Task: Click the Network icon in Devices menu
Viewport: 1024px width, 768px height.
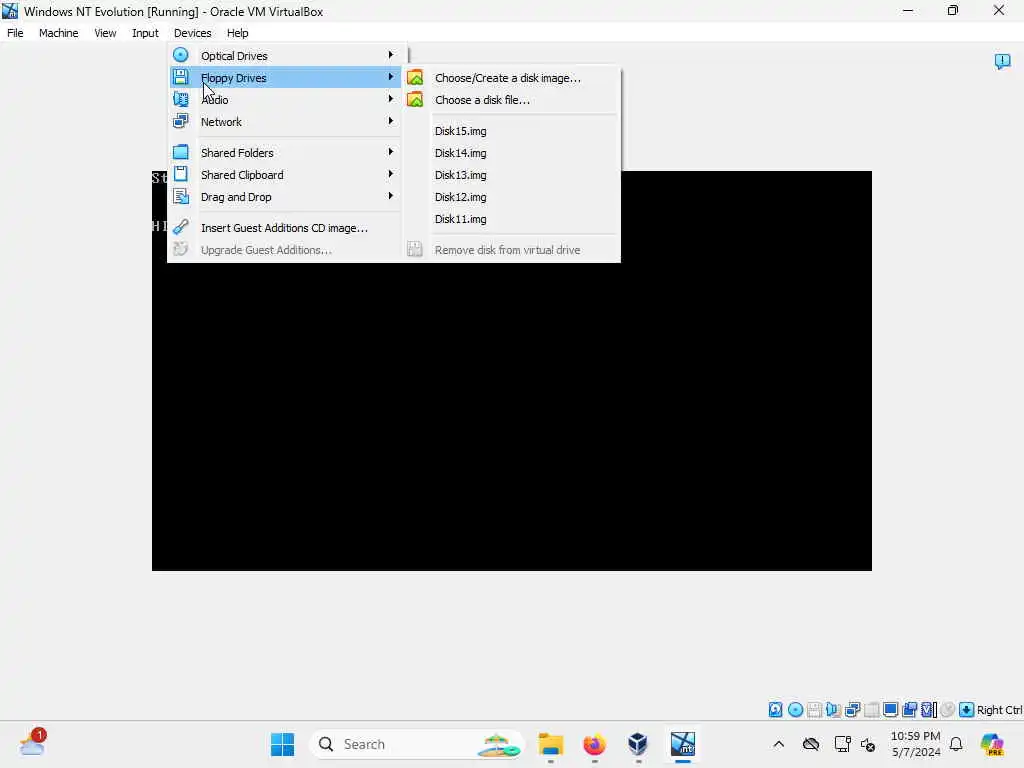Action: coord(181,121)
